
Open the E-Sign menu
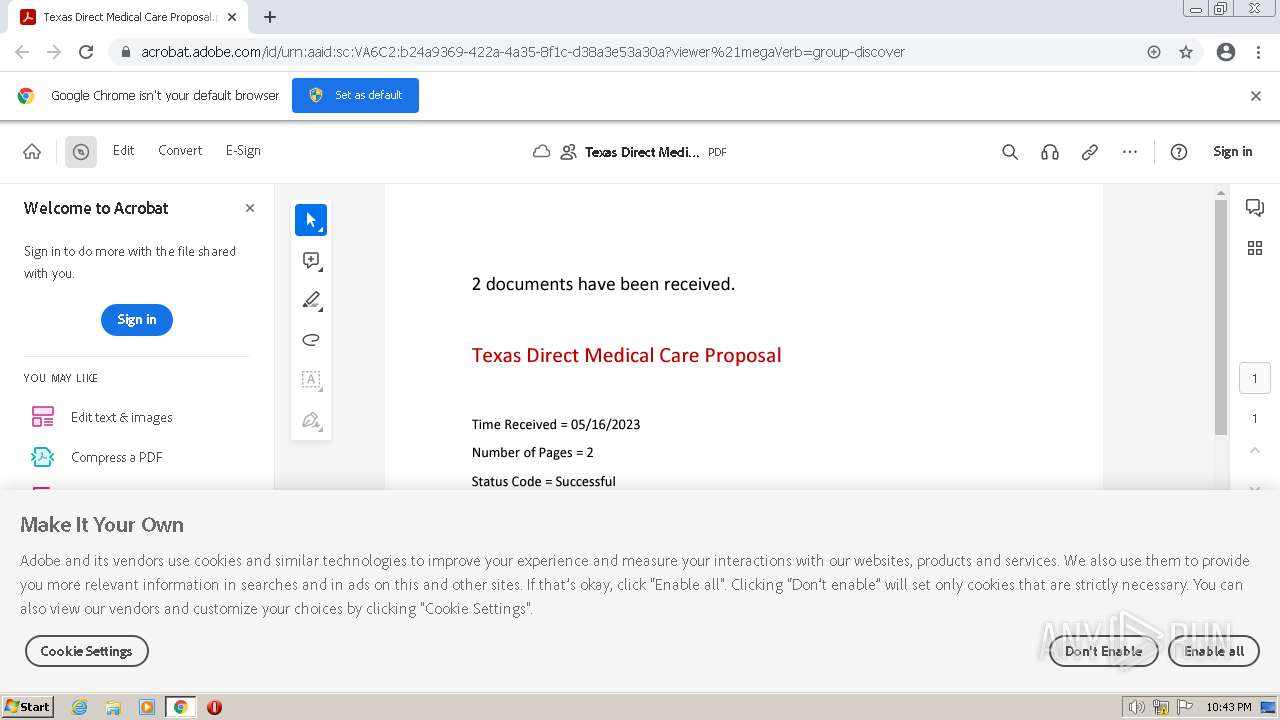coord(243,150)
